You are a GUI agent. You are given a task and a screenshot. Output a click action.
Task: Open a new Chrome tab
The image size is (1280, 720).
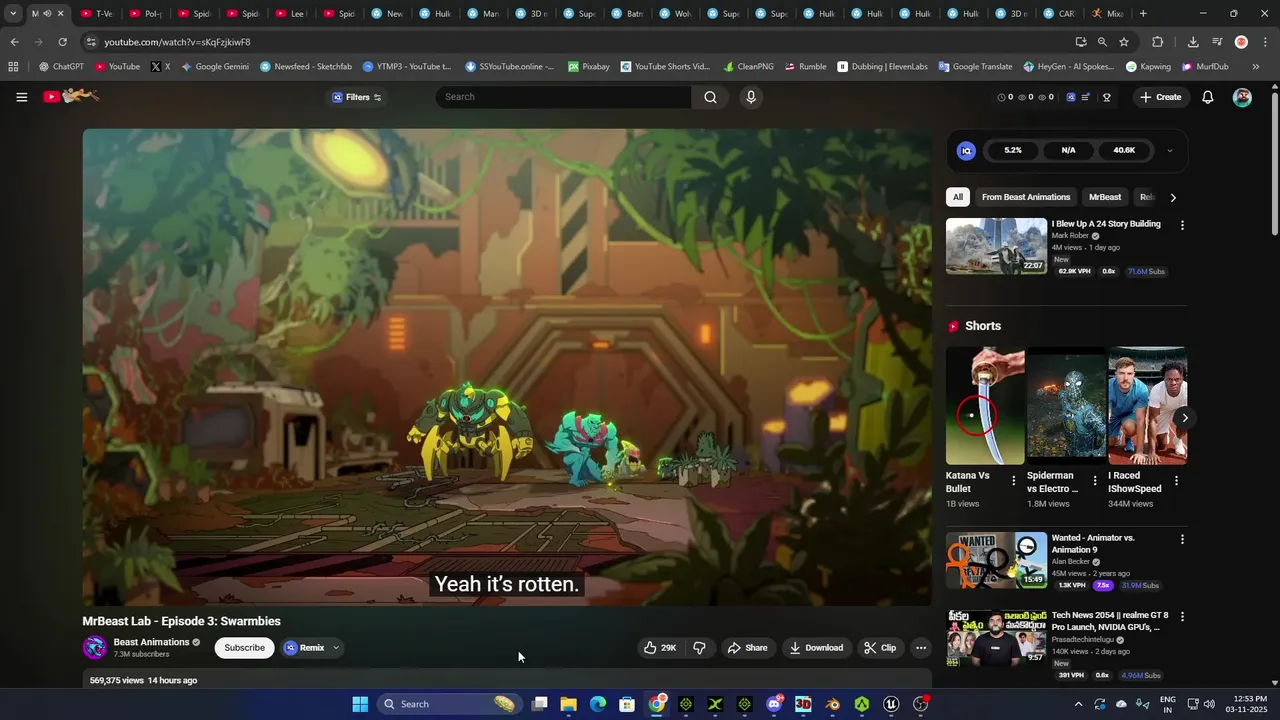coord(1143,14)
